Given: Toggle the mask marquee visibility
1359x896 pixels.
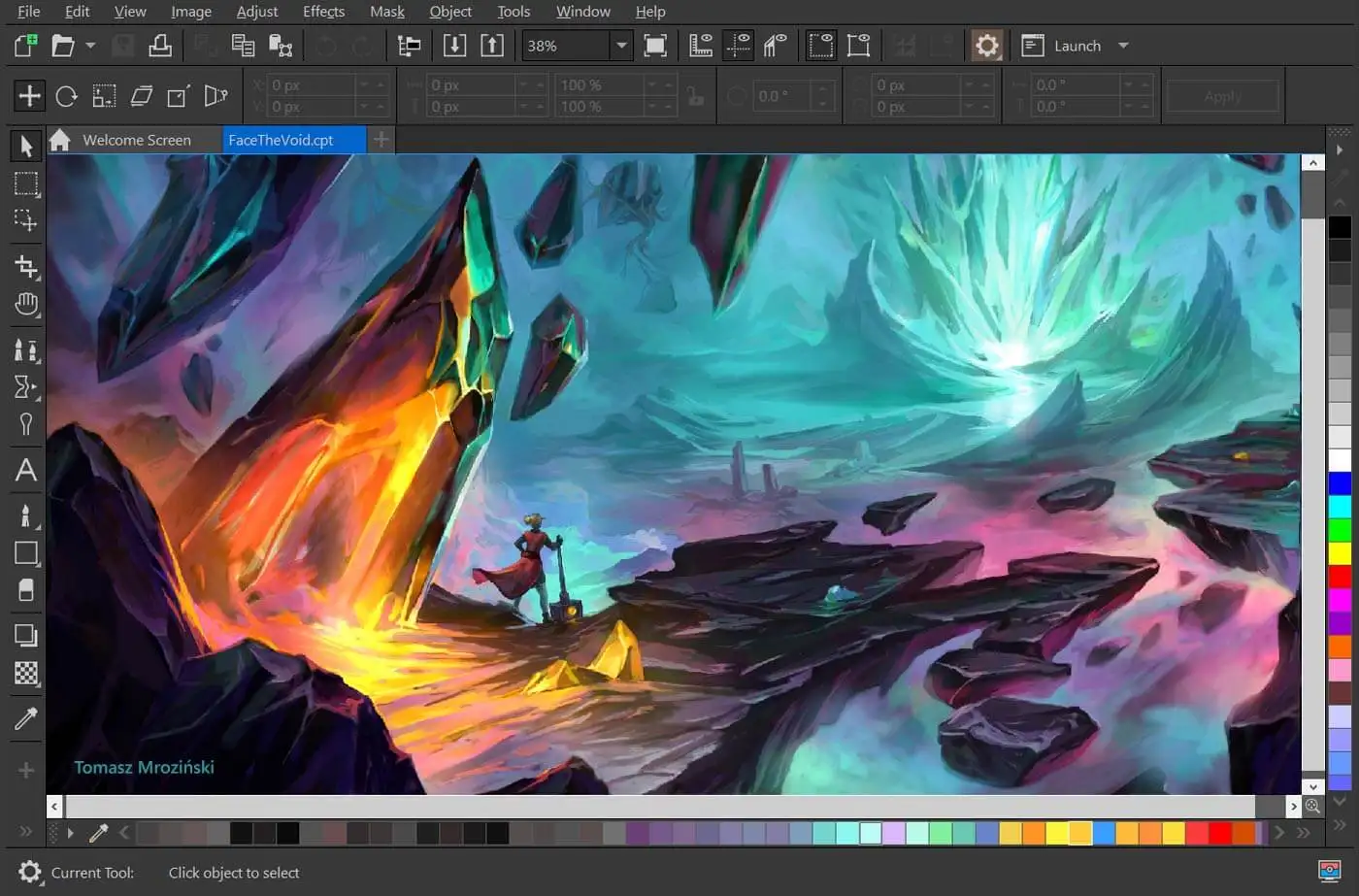Looking at the screenshot, I should [x=821, y=46].
